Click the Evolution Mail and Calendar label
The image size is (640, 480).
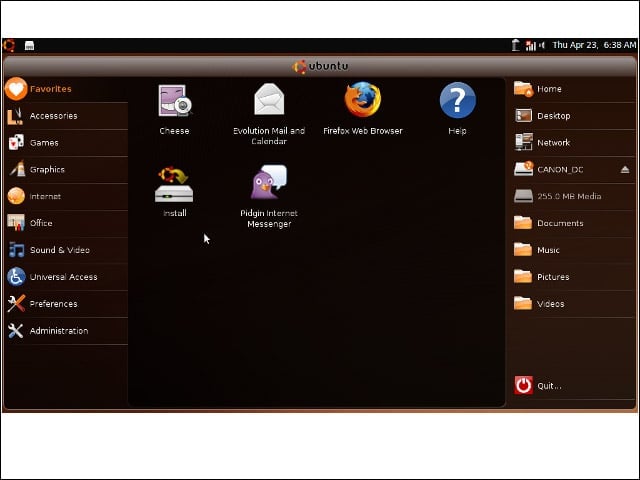(x=269, y=136)
